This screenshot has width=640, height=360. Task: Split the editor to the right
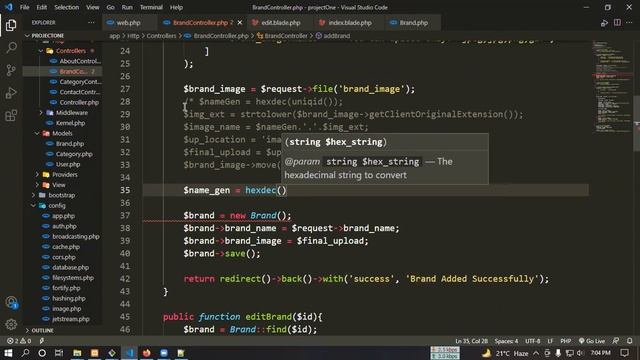pyautogui.click(x=617, y=22)
